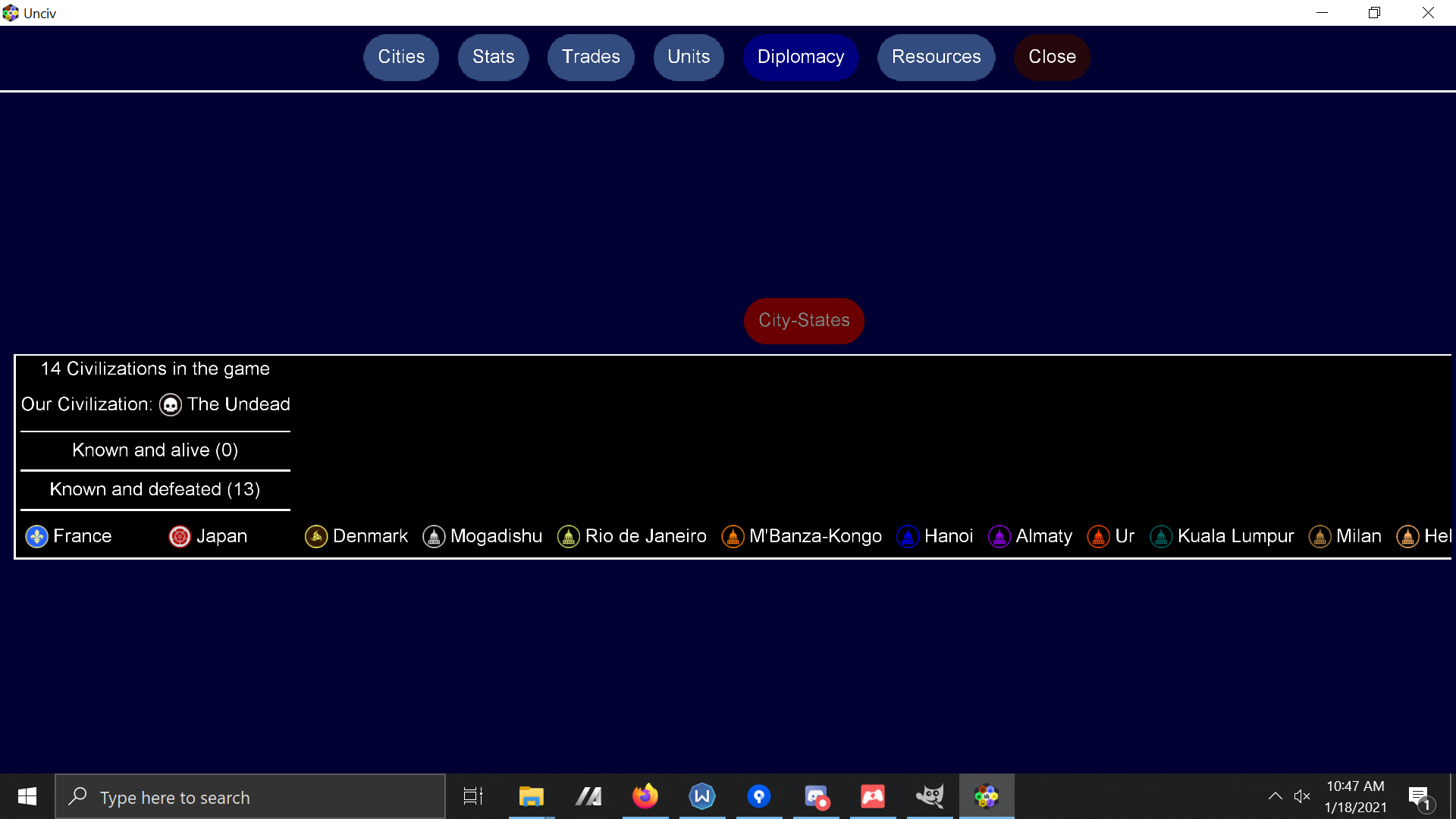Click the Windows search field
Screen dimensions: 1456x819
tap(250, 796)
